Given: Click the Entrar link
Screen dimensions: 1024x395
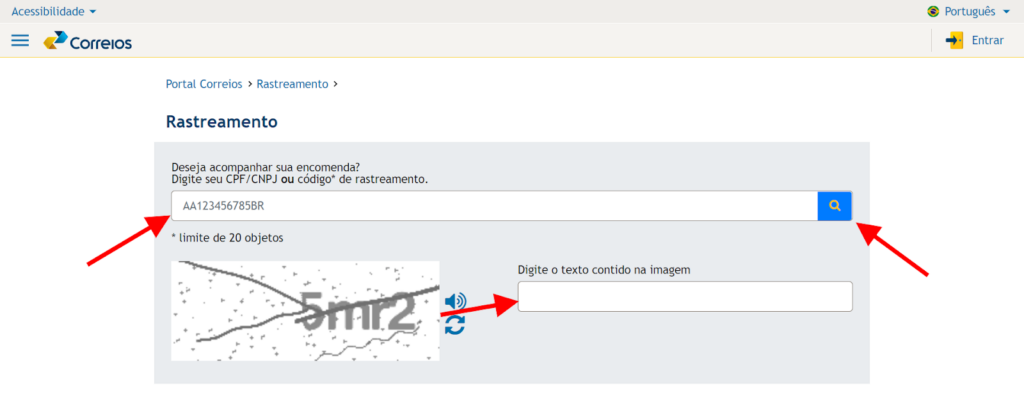Looking at the screenshot, I should (x=987, y=40).
